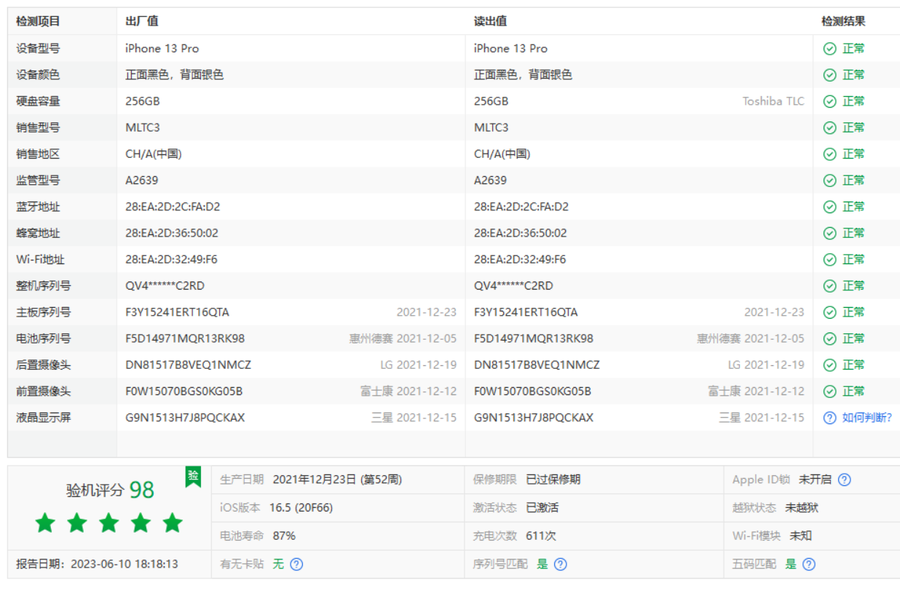Click the 验机评分 98 score
This screenshot has width=900, height=593.
[x=110, y=490]
